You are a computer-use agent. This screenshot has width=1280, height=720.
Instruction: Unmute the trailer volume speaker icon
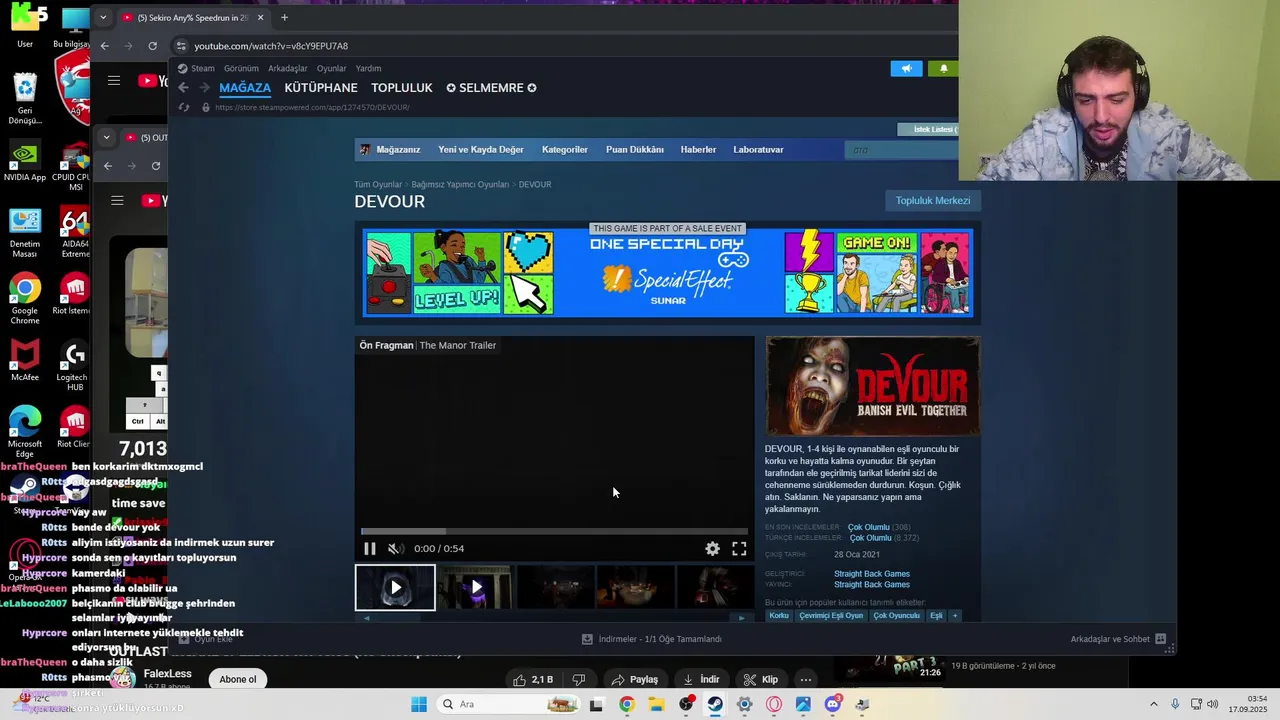[395, 548]
